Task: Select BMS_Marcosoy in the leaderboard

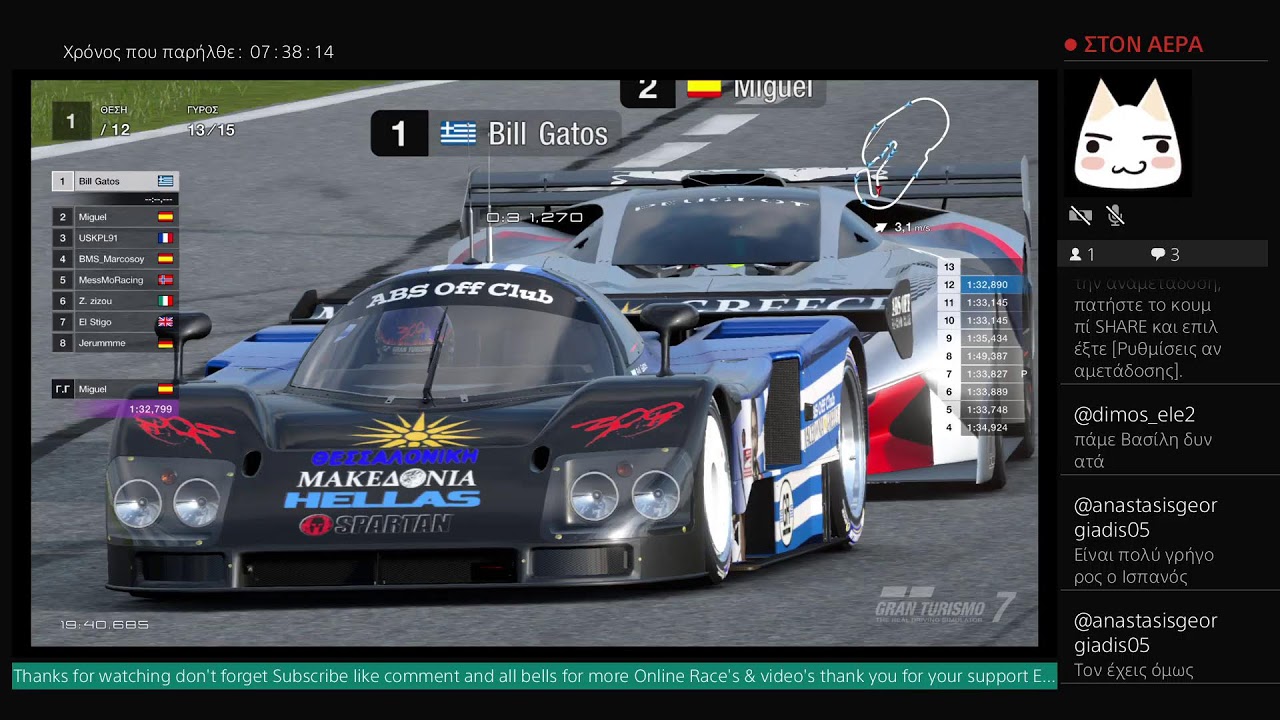Action: (x=115, y=259)
